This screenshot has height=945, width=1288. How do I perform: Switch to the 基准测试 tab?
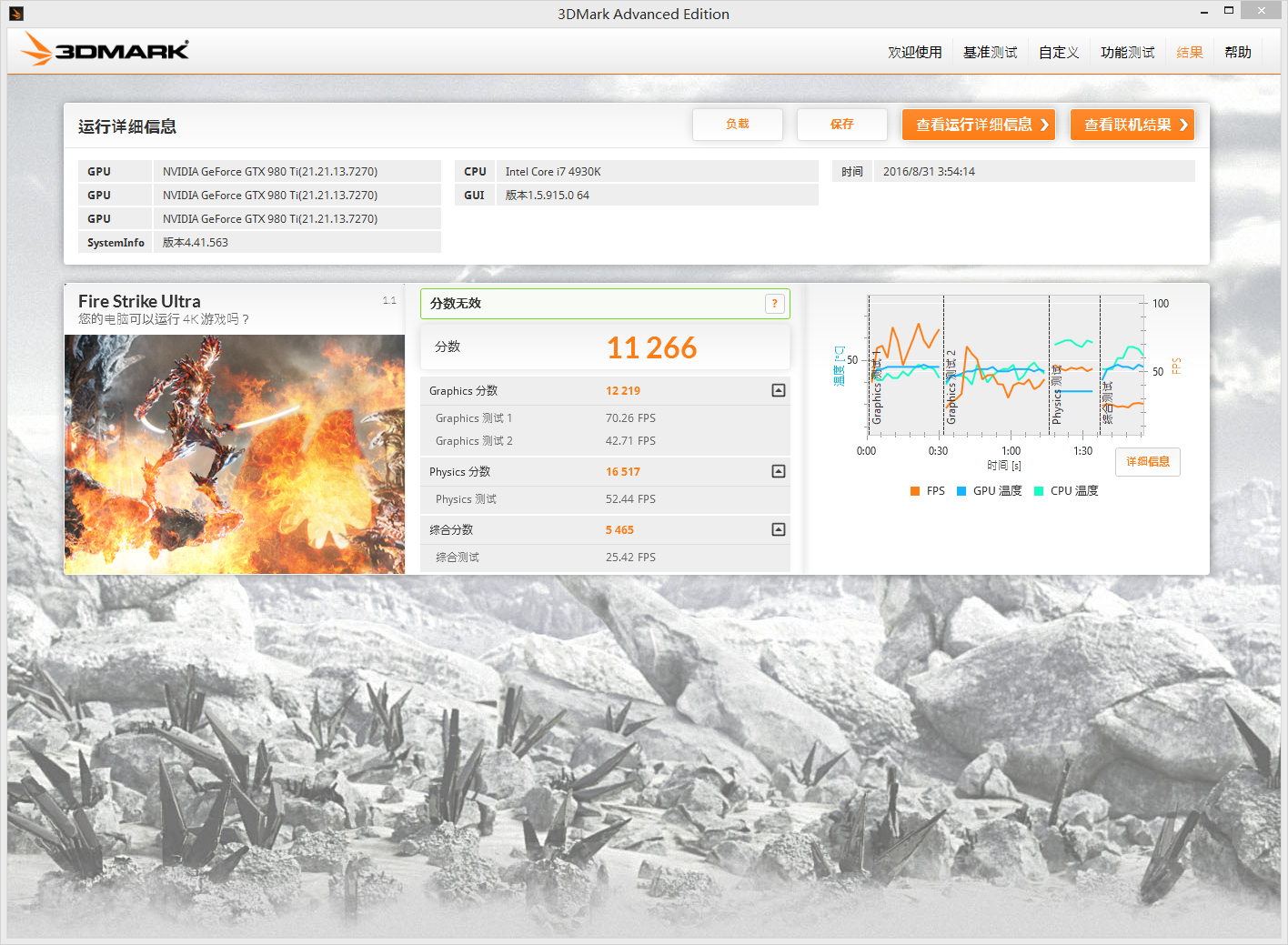point(991,53)
